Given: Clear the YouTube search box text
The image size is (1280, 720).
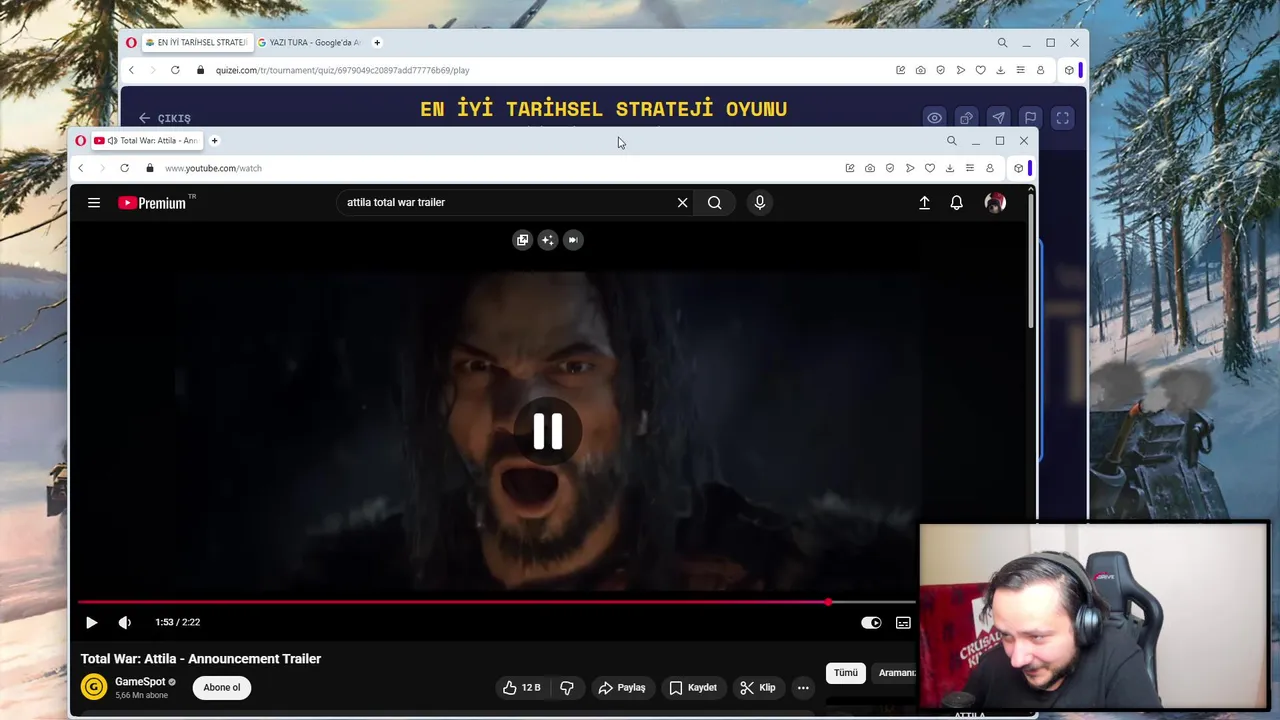Looking at the screenshot, I should pos(682,203).
